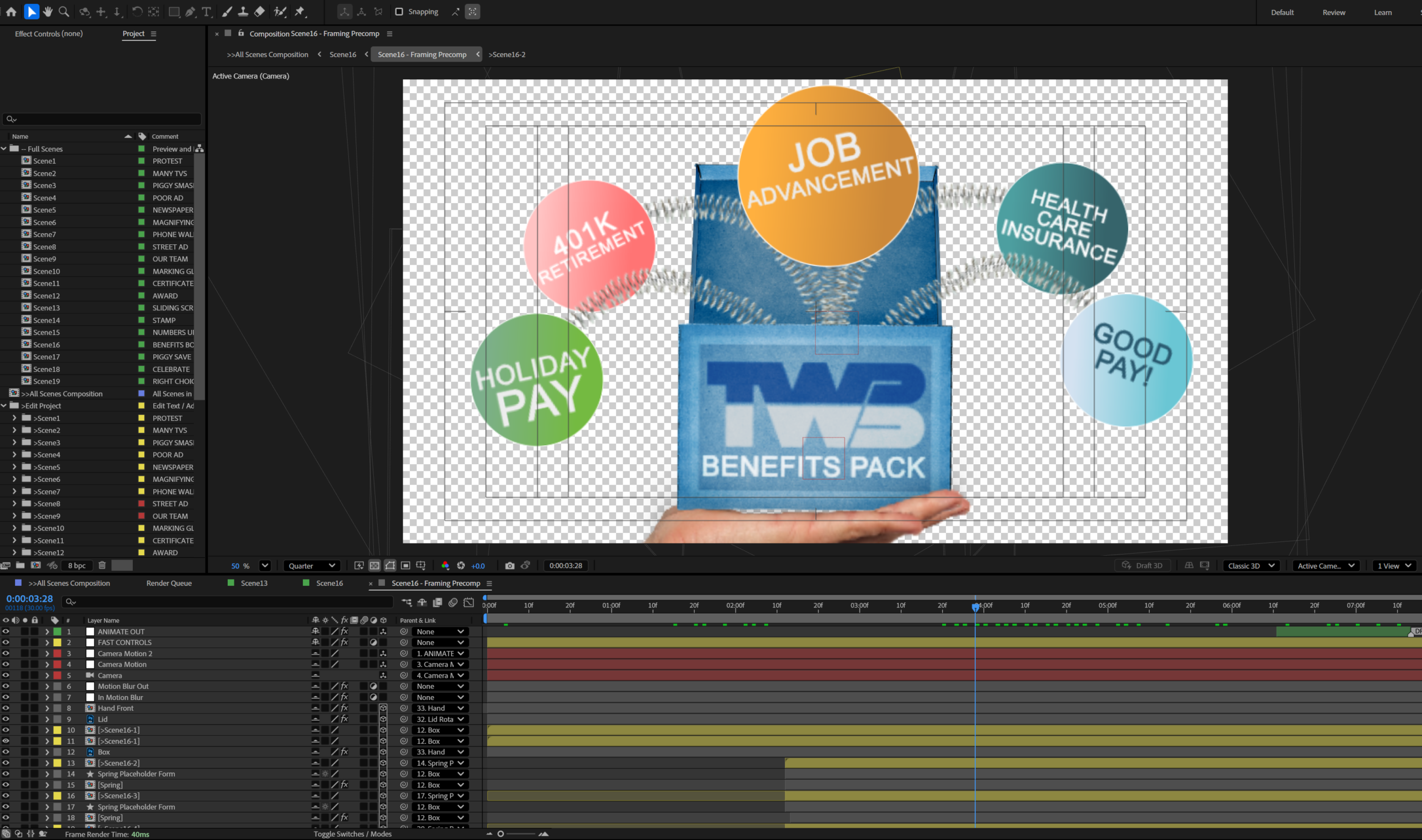Open the Quarter resolution dropdown

click(x=311, y=565)
